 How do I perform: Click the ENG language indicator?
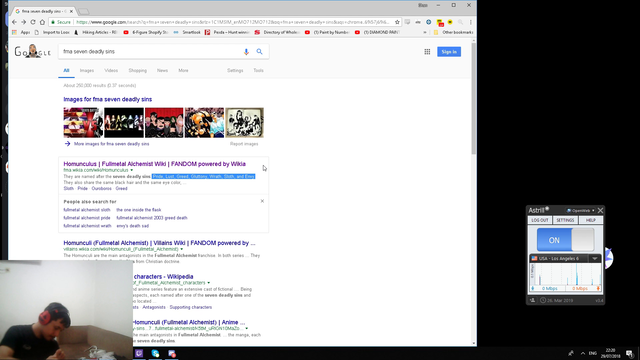(x=593, y=353)
